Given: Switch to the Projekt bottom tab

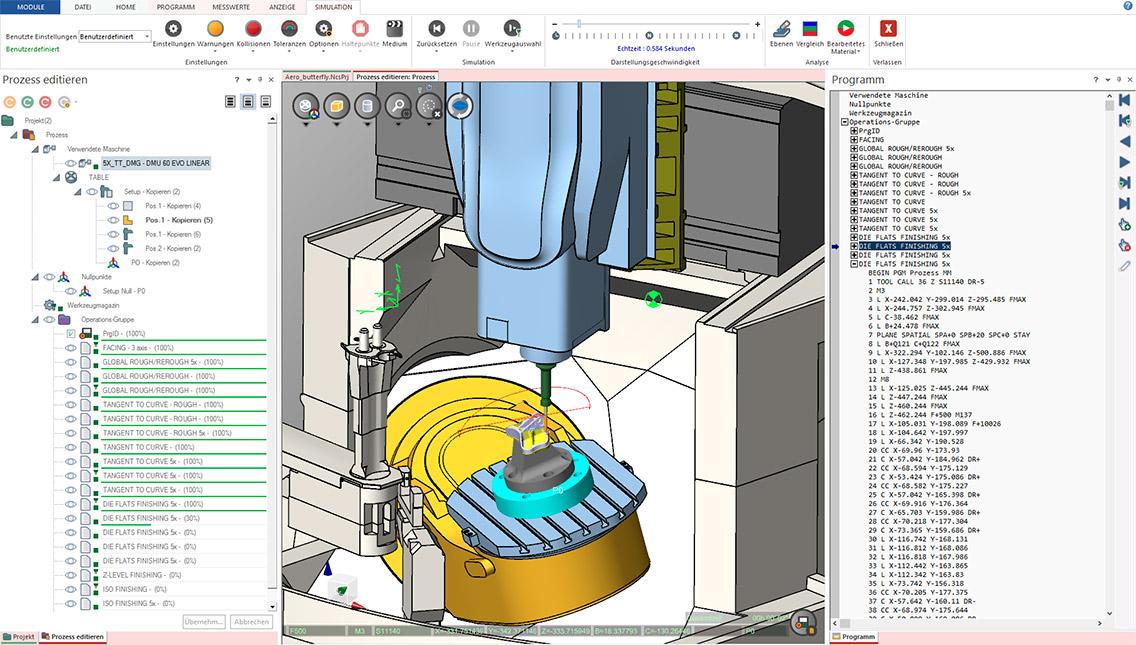Looking at the screenshot, I should (18, 636).
